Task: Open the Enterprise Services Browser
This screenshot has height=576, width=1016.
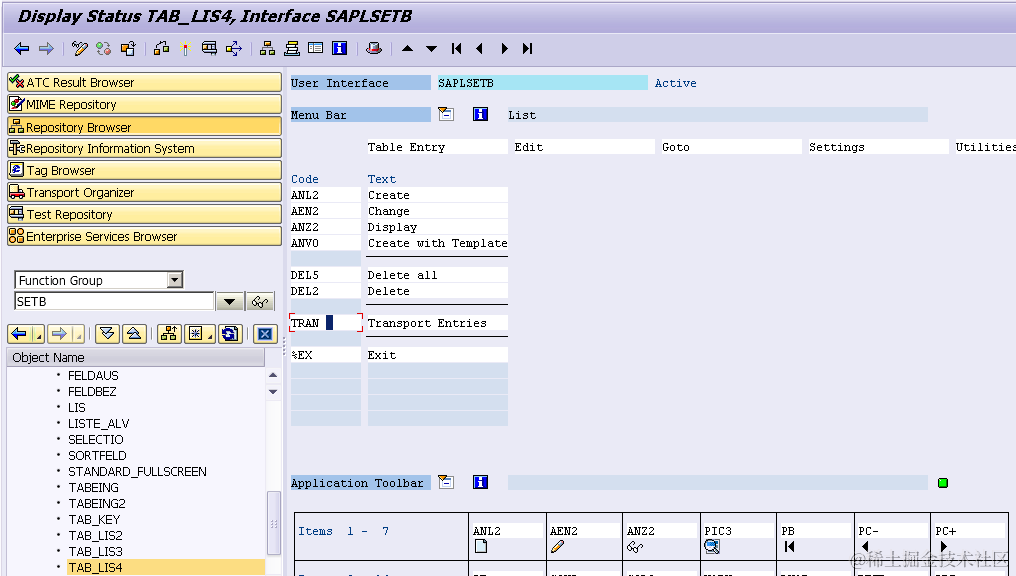Action: (x=144, y=236)
